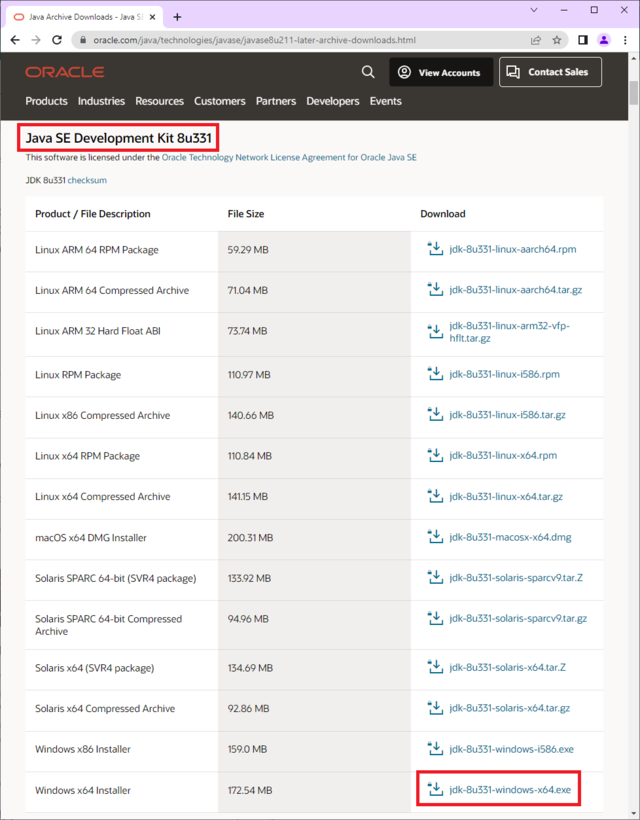Click download icon for macosx-x64.dmg
The width and height of the screenshot is (640, 820).
pos(435,537)
